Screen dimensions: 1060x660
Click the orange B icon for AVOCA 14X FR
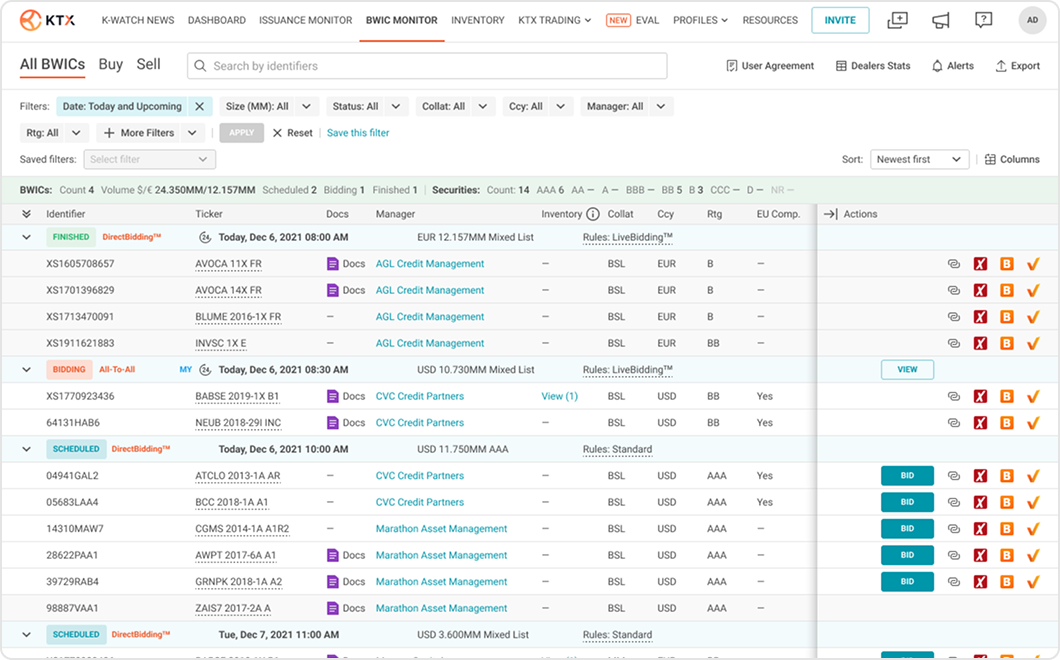click(x=1007, y=291)
